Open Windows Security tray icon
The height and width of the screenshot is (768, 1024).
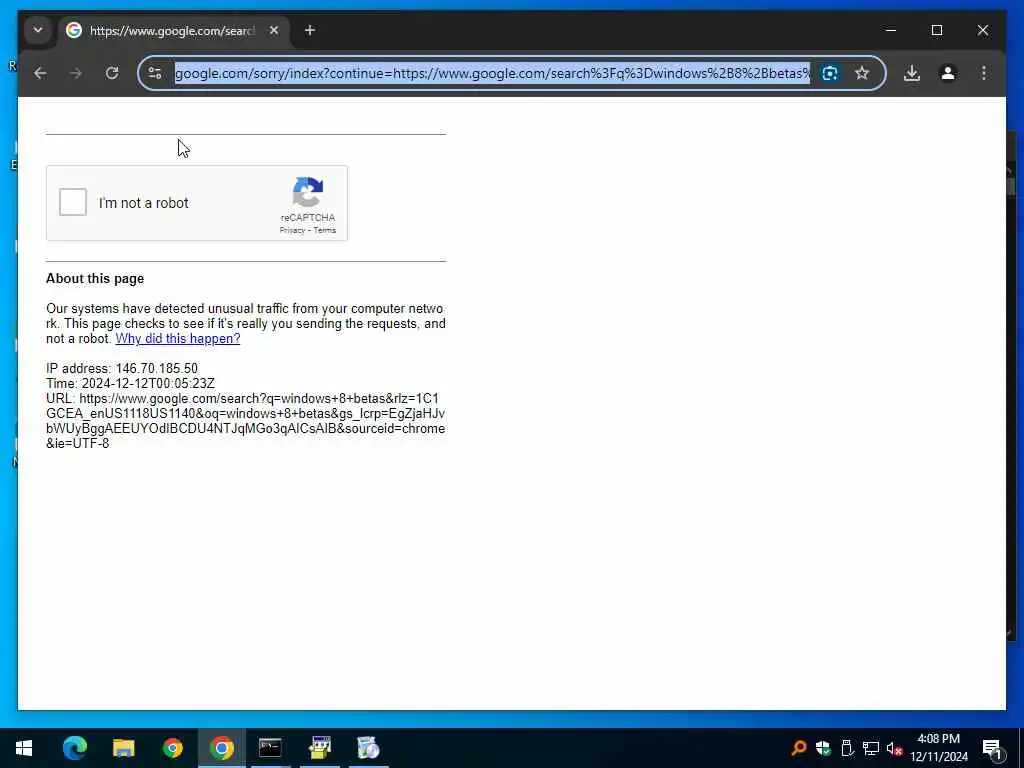click(823, 748)
